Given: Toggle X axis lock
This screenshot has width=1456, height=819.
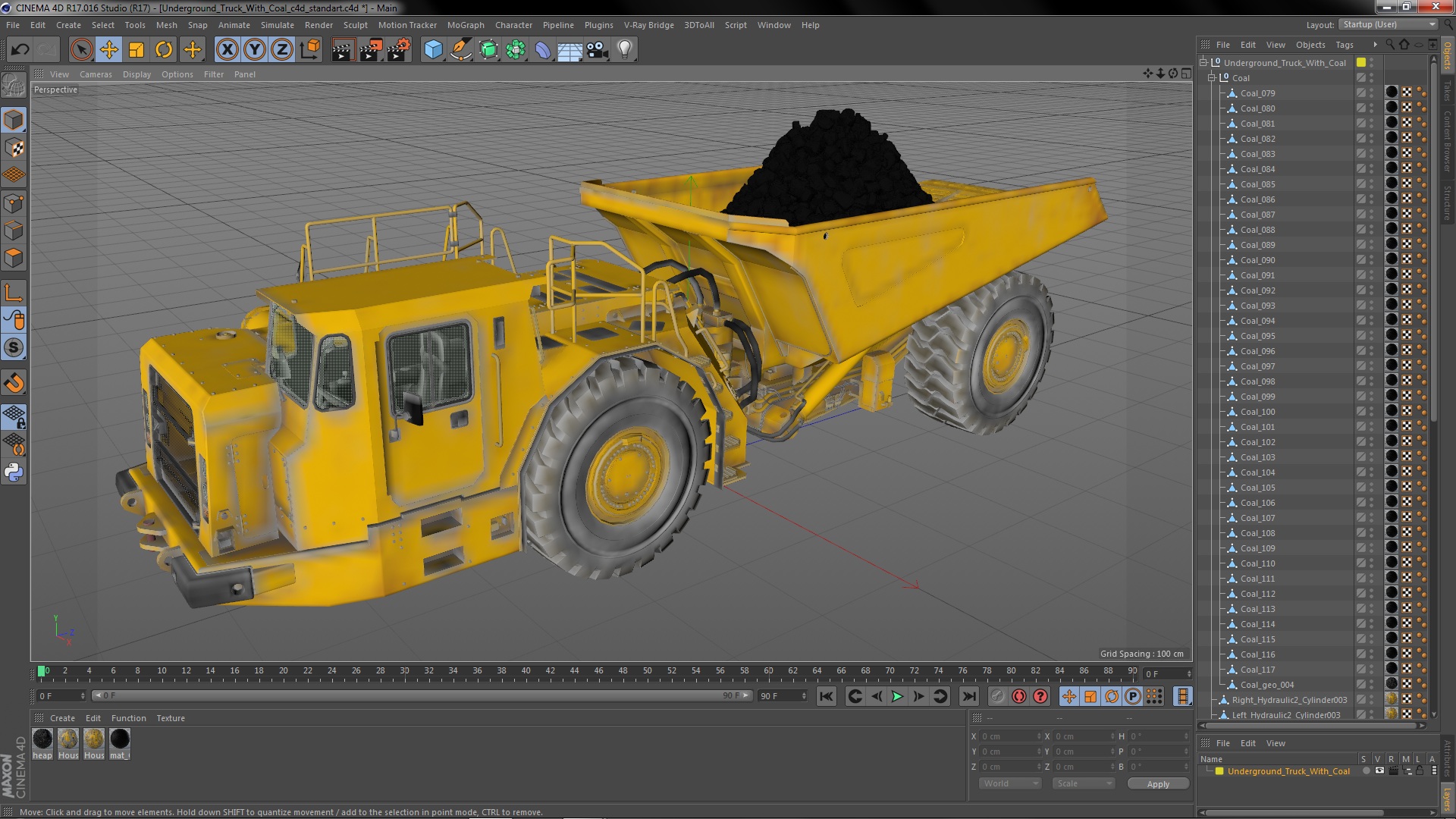Looking at the screenshot, I should click(227, 50).
